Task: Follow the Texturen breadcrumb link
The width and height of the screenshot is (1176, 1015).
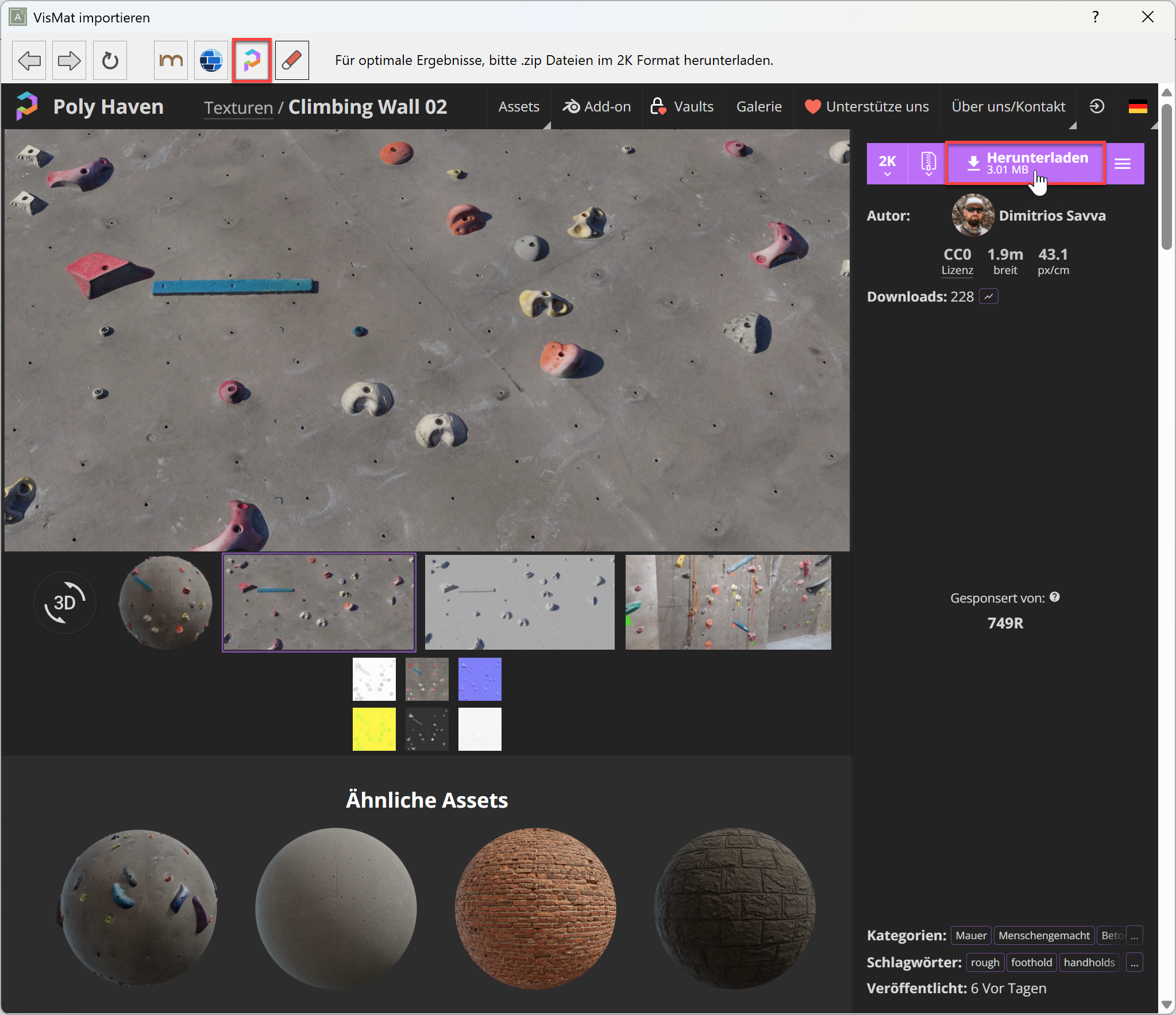Action: click(238, 107)
